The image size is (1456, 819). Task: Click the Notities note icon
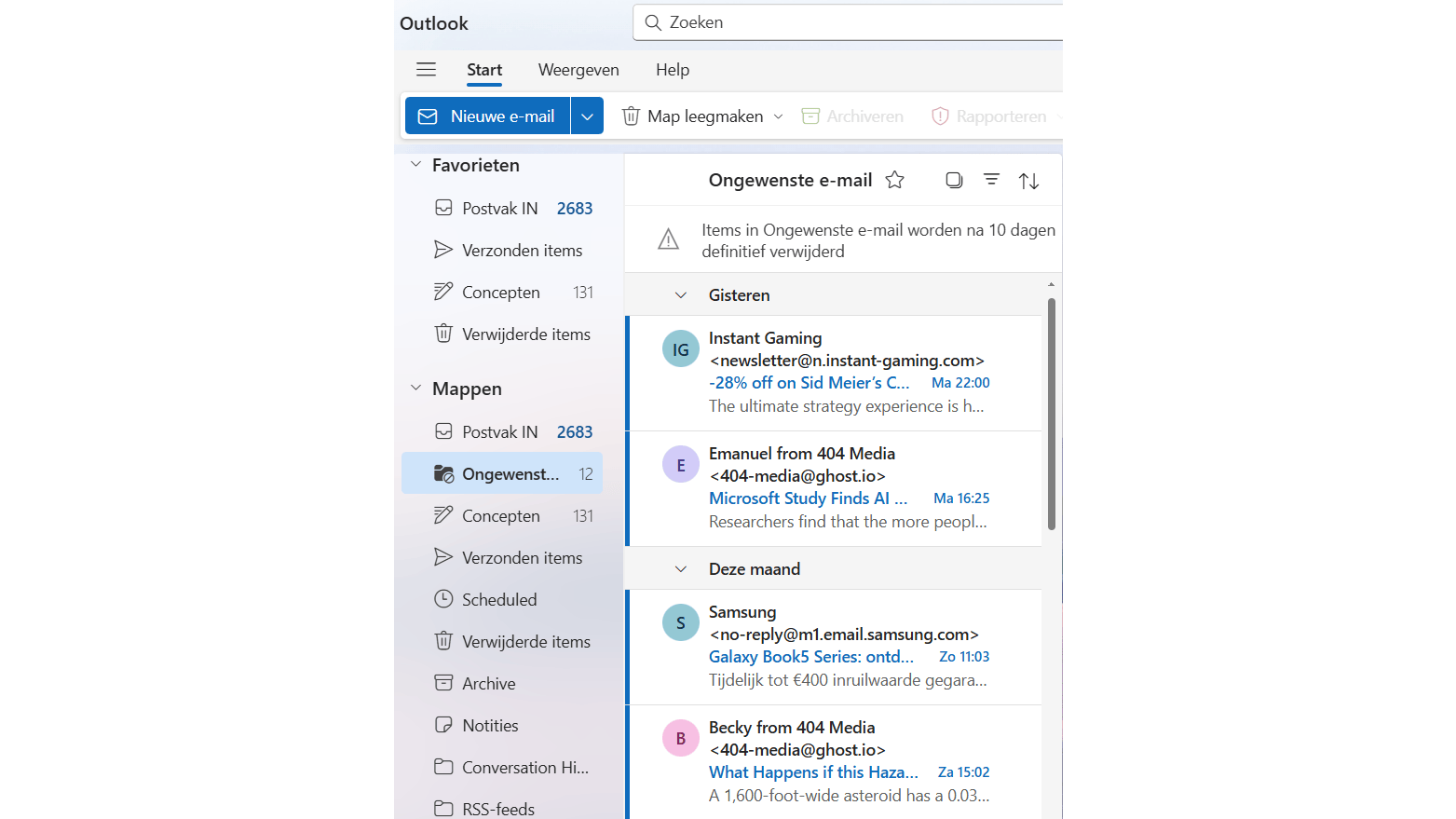443,725
